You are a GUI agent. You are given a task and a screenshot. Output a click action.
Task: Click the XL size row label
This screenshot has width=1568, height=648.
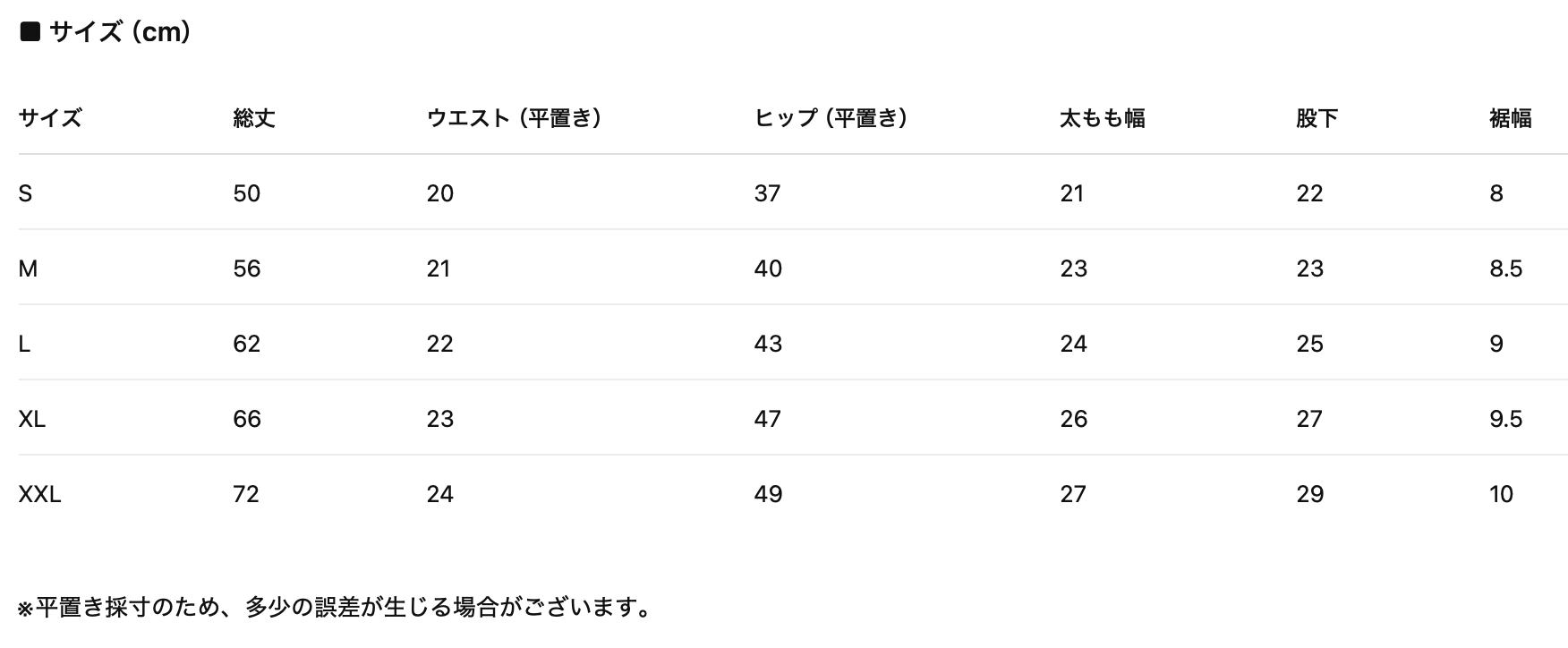click(x=31, y=419)
